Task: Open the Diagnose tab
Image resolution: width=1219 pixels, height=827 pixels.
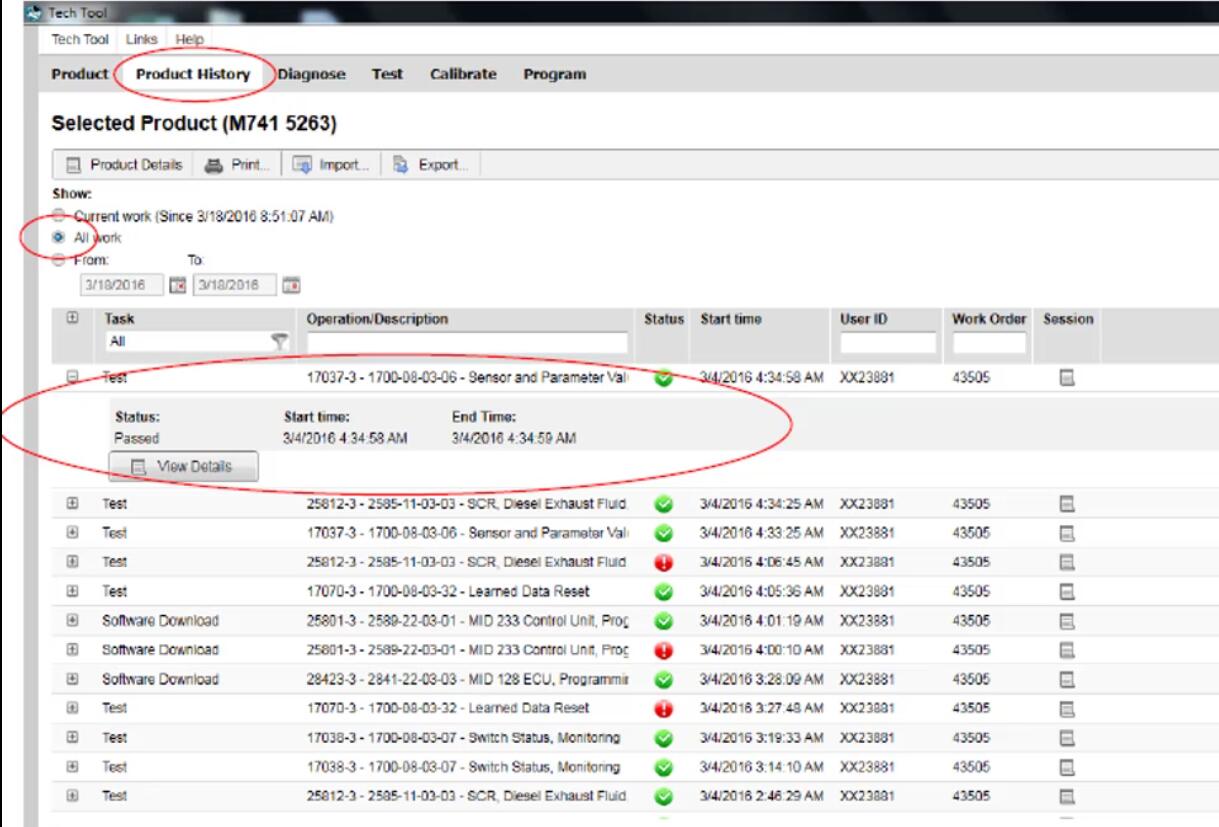Action: (x=312, y=75)
